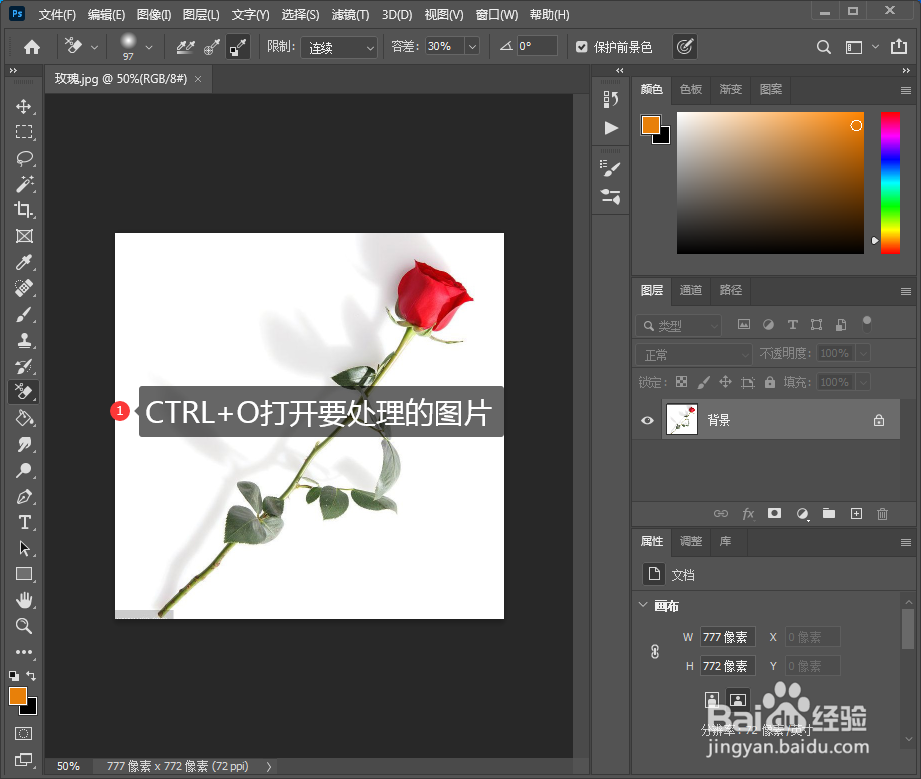Select the Eyedropper tool

tap(24, 262)
